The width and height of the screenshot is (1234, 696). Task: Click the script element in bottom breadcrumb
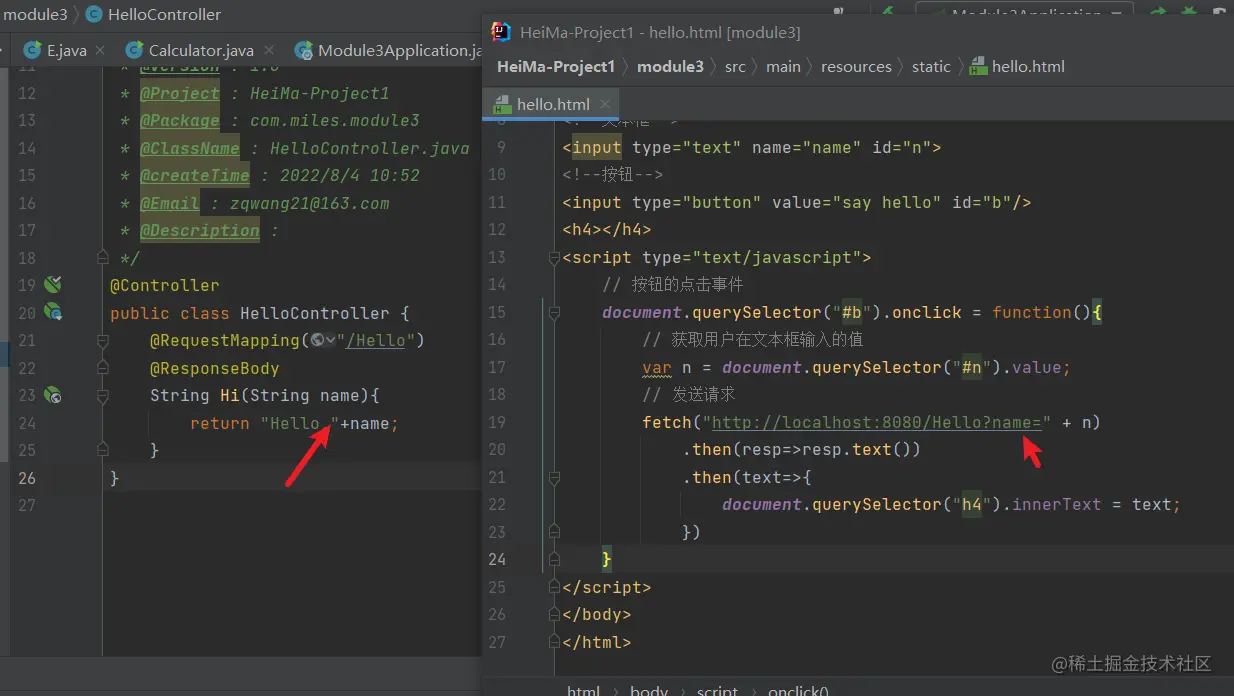point(718,691)
